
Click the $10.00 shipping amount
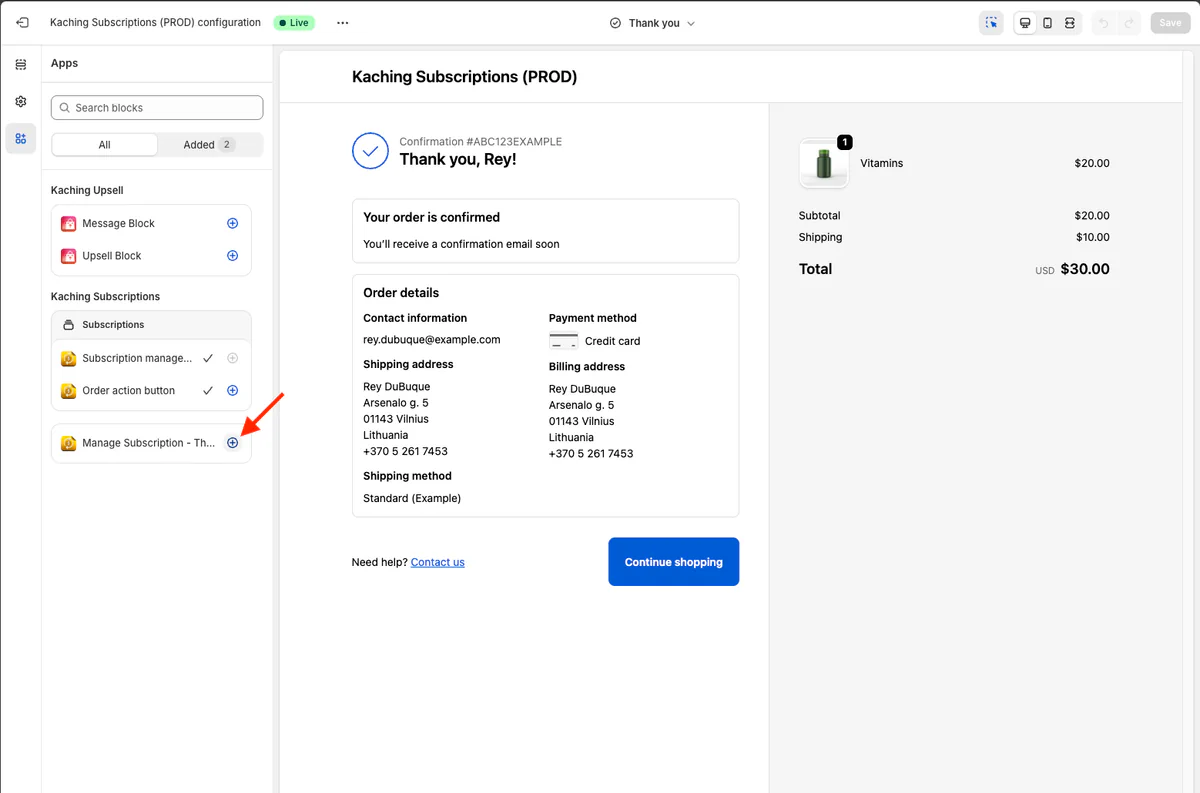(x=1092, y=237)
